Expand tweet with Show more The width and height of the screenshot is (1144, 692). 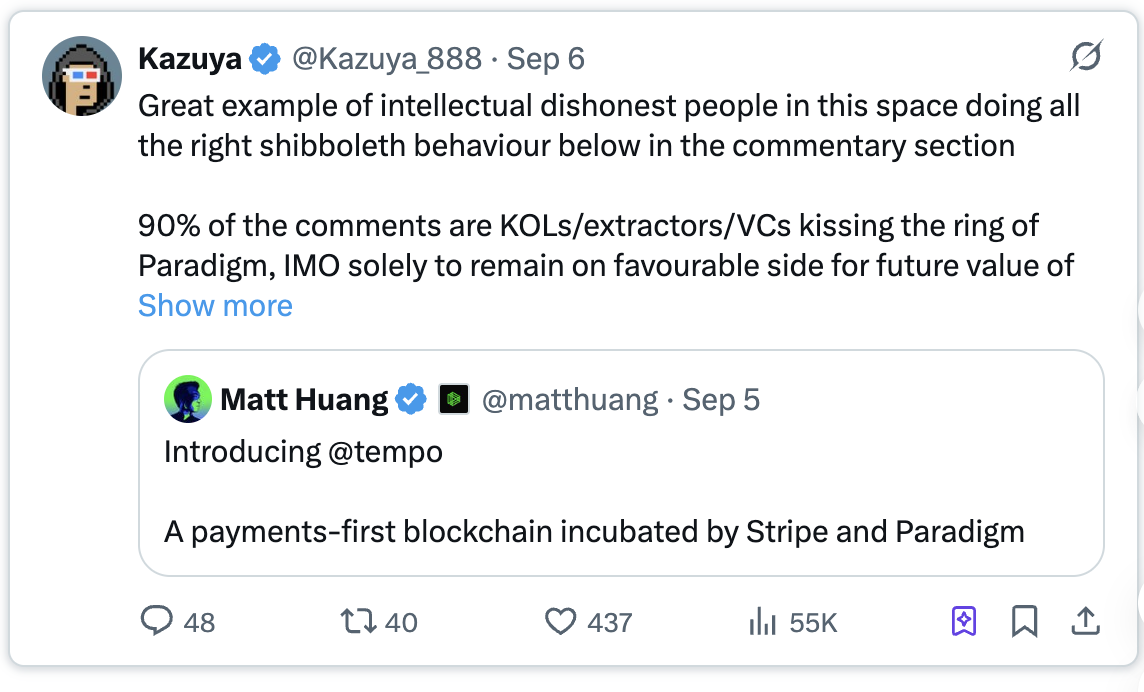coord(215,305)
